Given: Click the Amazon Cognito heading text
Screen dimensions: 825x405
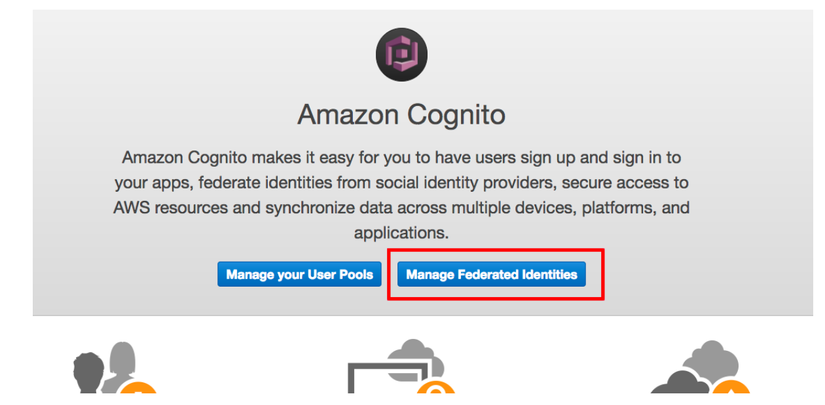Looking at the screenshot, I should tap(401, 115).
